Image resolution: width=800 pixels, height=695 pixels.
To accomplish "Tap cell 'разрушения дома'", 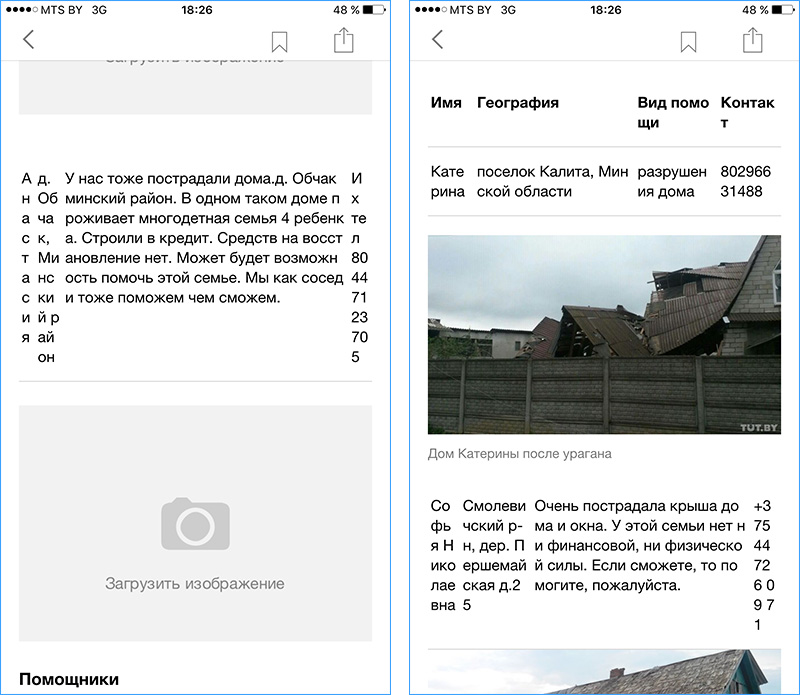I will click(x=672, y=181).
